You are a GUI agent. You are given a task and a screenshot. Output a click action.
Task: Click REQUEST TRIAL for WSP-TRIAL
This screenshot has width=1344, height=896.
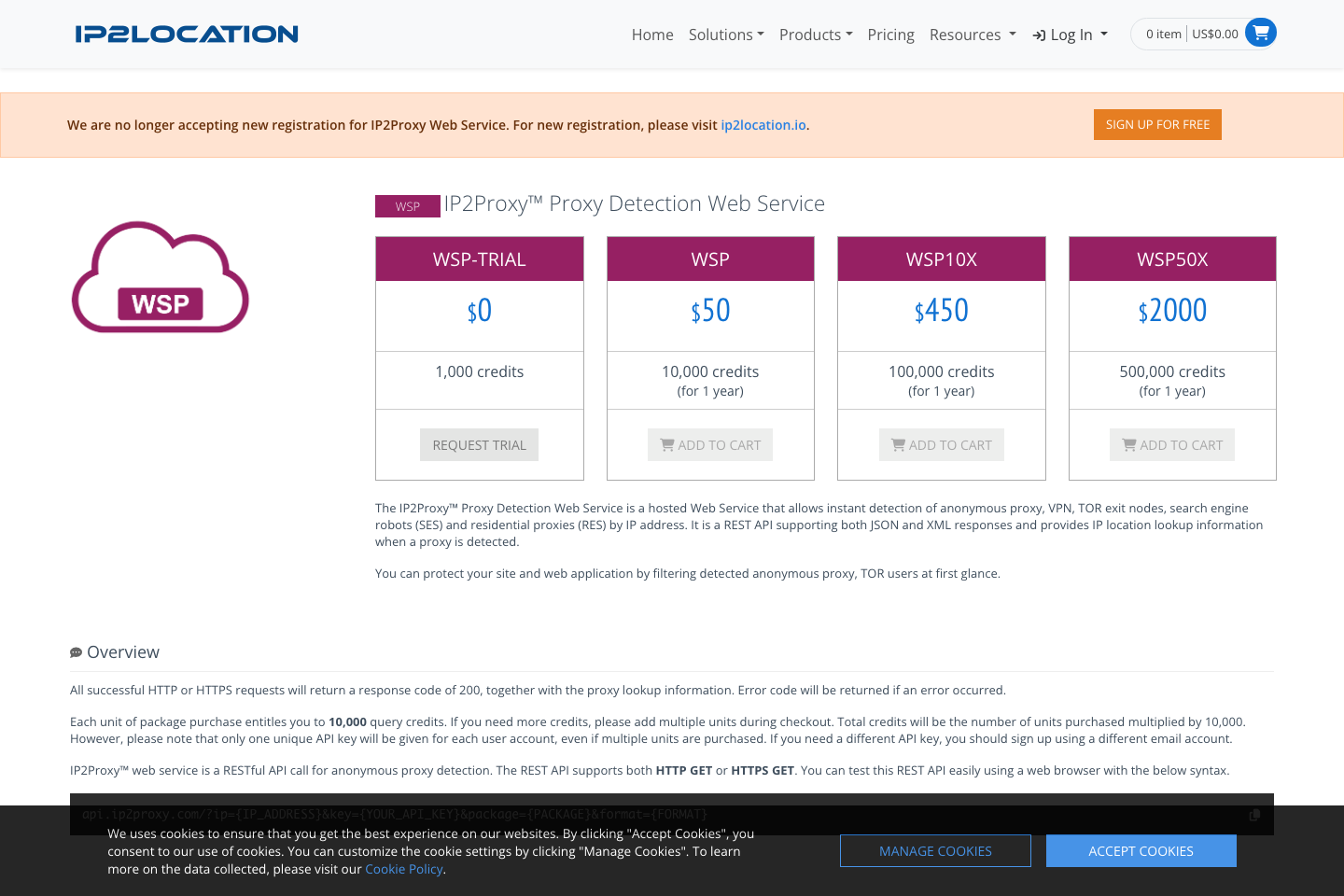pos(479,444)
